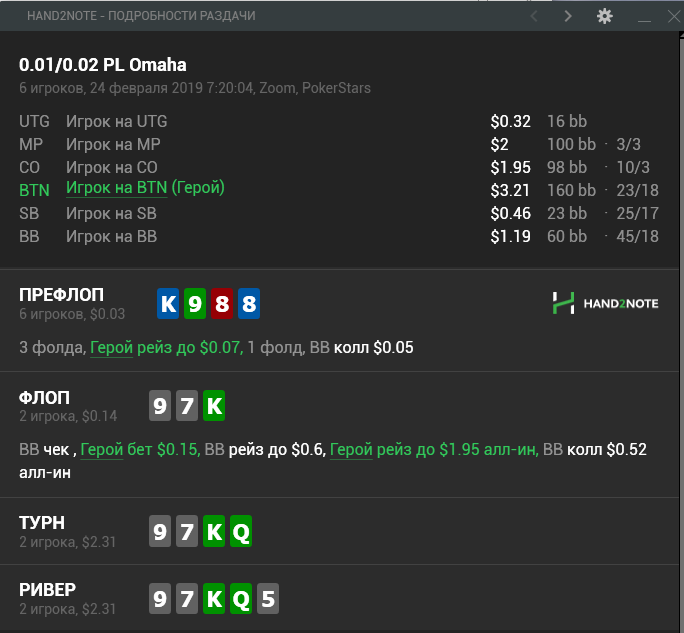
Task: Click the vertical scrollbar on the right edge
Action: (x=681, y=332)
